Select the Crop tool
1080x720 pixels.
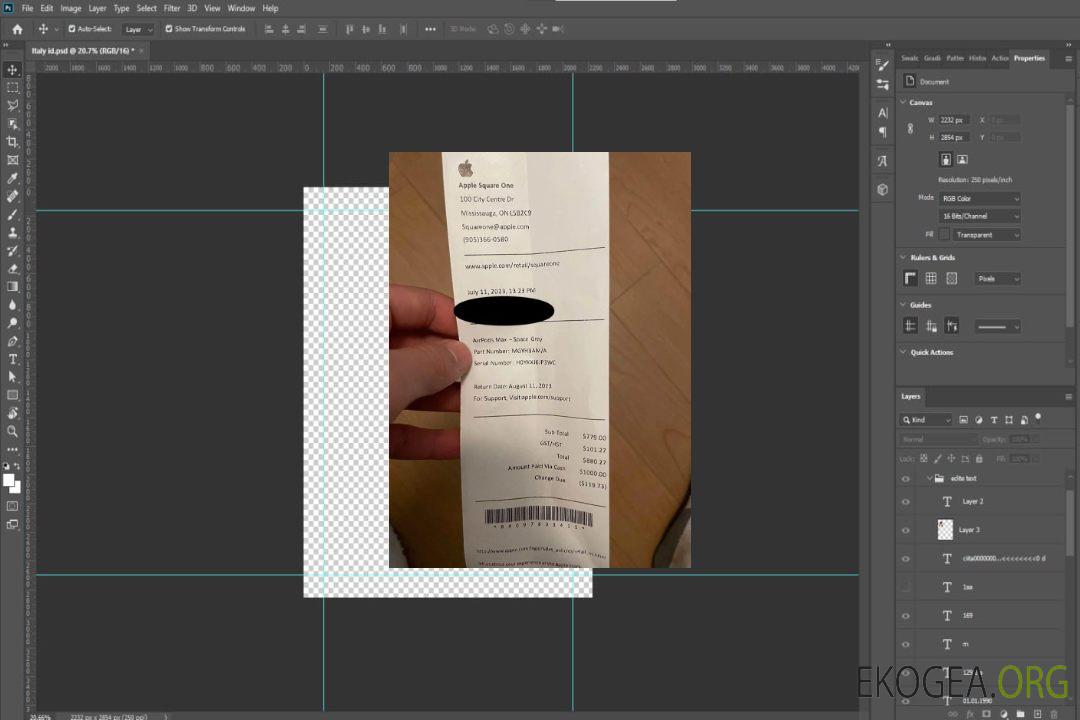click(12, 142)
